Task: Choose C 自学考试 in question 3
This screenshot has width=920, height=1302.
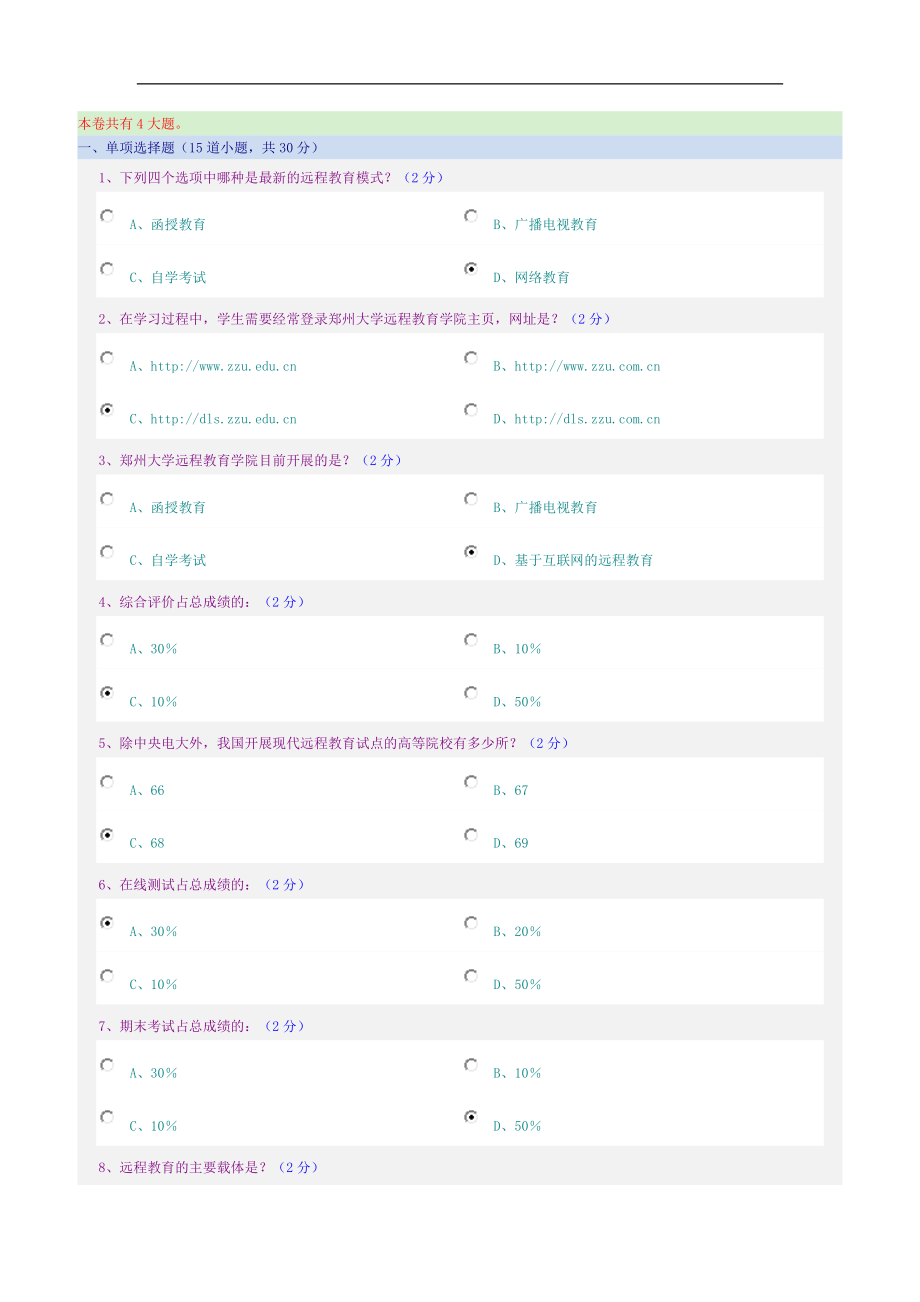Action: point(107,552)
